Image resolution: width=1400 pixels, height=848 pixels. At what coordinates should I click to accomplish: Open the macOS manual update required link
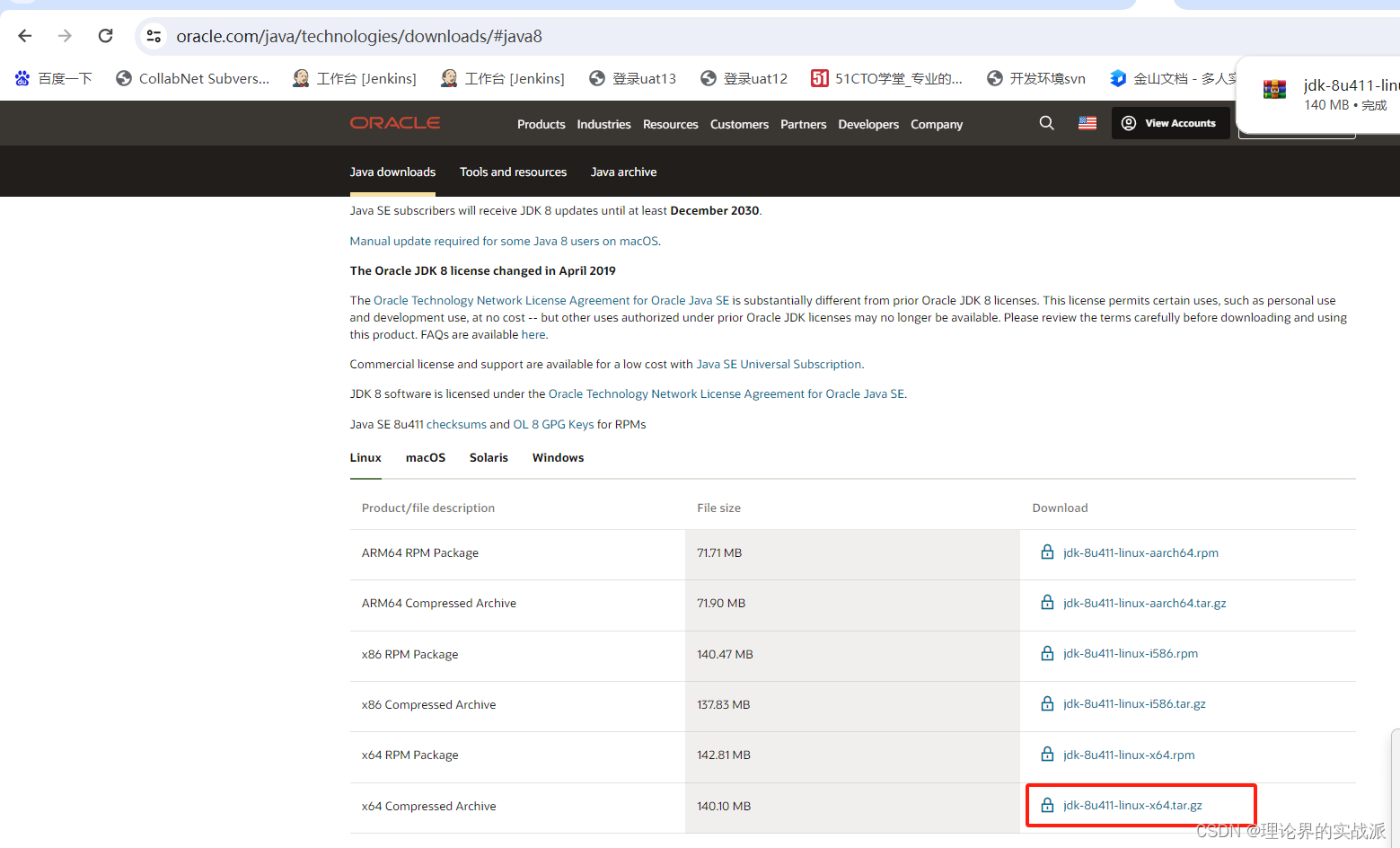coord(504,241)
